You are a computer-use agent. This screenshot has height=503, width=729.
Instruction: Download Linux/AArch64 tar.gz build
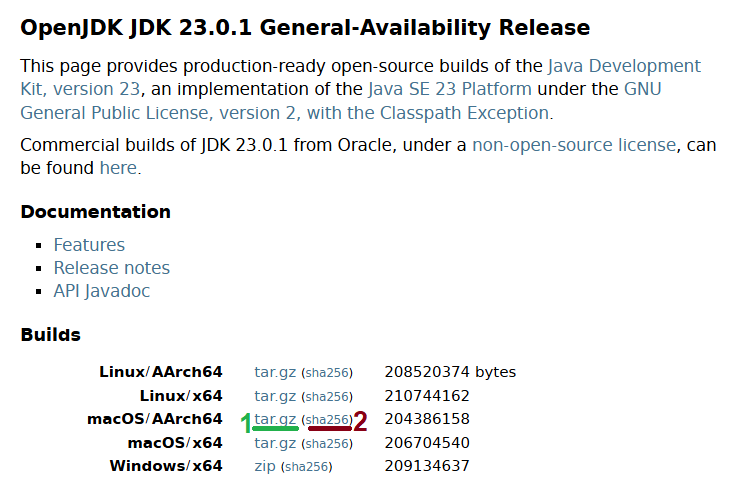click(x=275, y=372)
